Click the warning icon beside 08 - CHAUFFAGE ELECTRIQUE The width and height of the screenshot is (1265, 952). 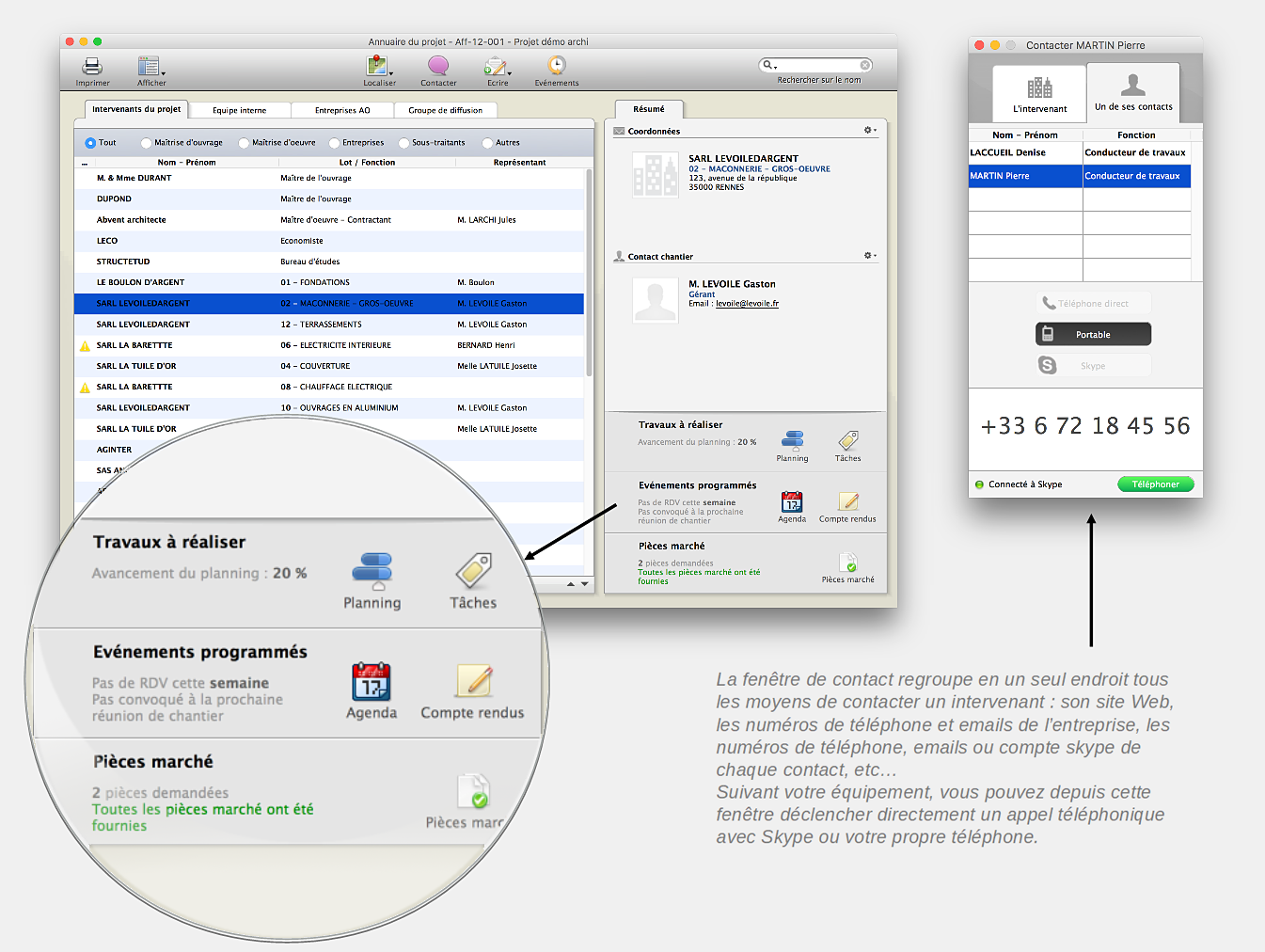coord(85,388)
